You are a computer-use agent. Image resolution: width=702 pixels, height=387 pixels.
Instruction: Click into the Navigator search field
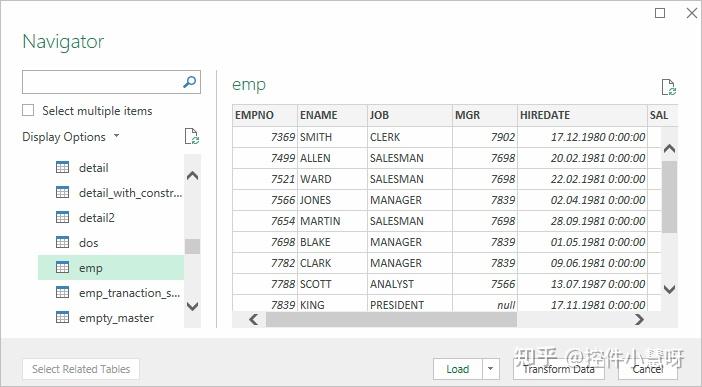101,82
